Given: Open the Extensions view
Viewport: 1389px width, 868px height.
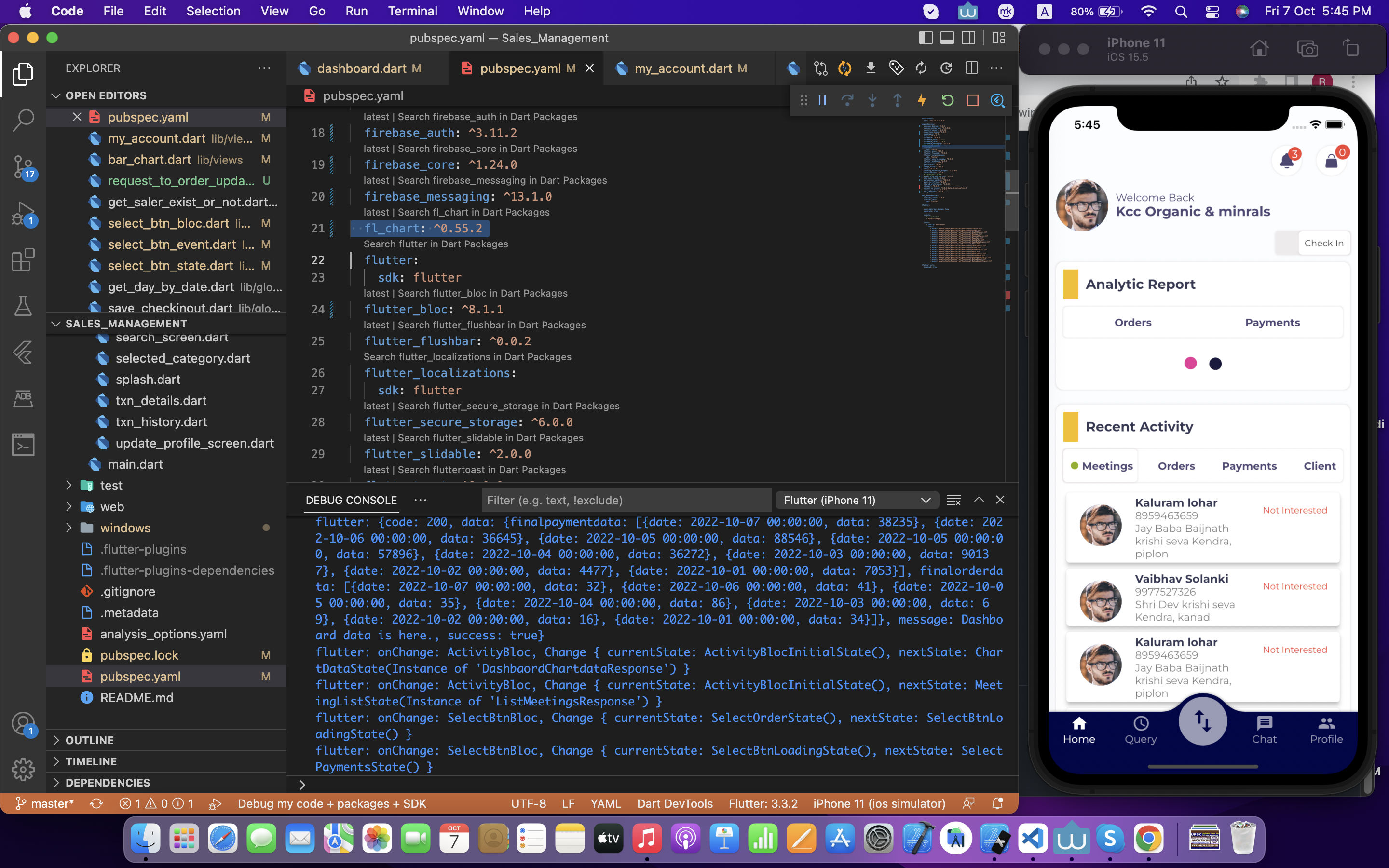Looking at the screenshot, I should [x=23, y=259].
